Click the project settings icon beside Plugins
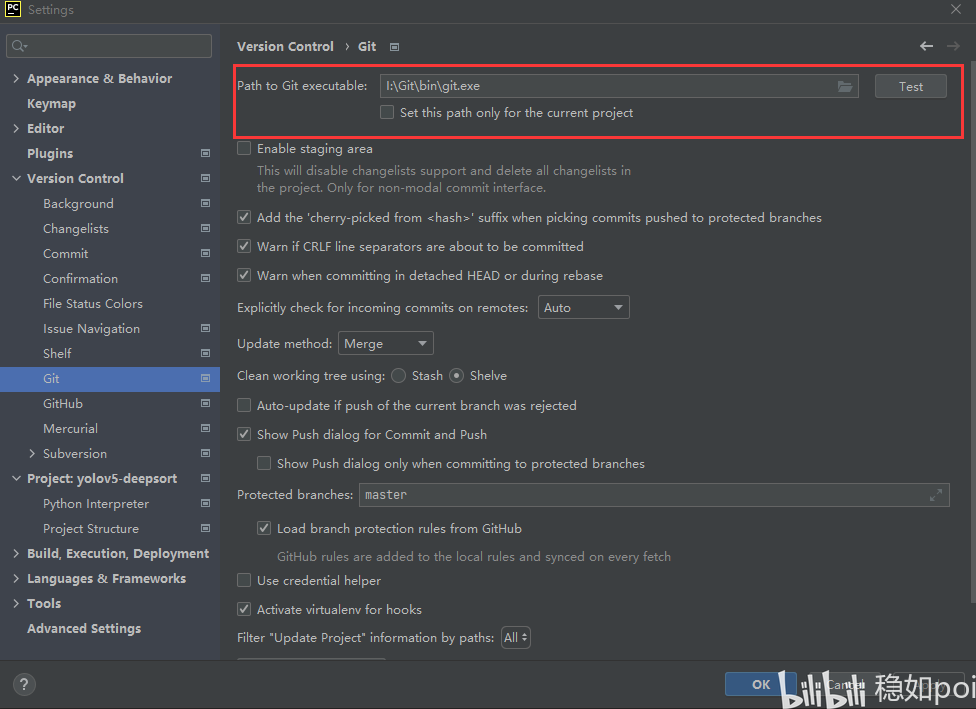The width and height of the screenshot is (976, 709). pyautogui.click(x=205, y=153)
